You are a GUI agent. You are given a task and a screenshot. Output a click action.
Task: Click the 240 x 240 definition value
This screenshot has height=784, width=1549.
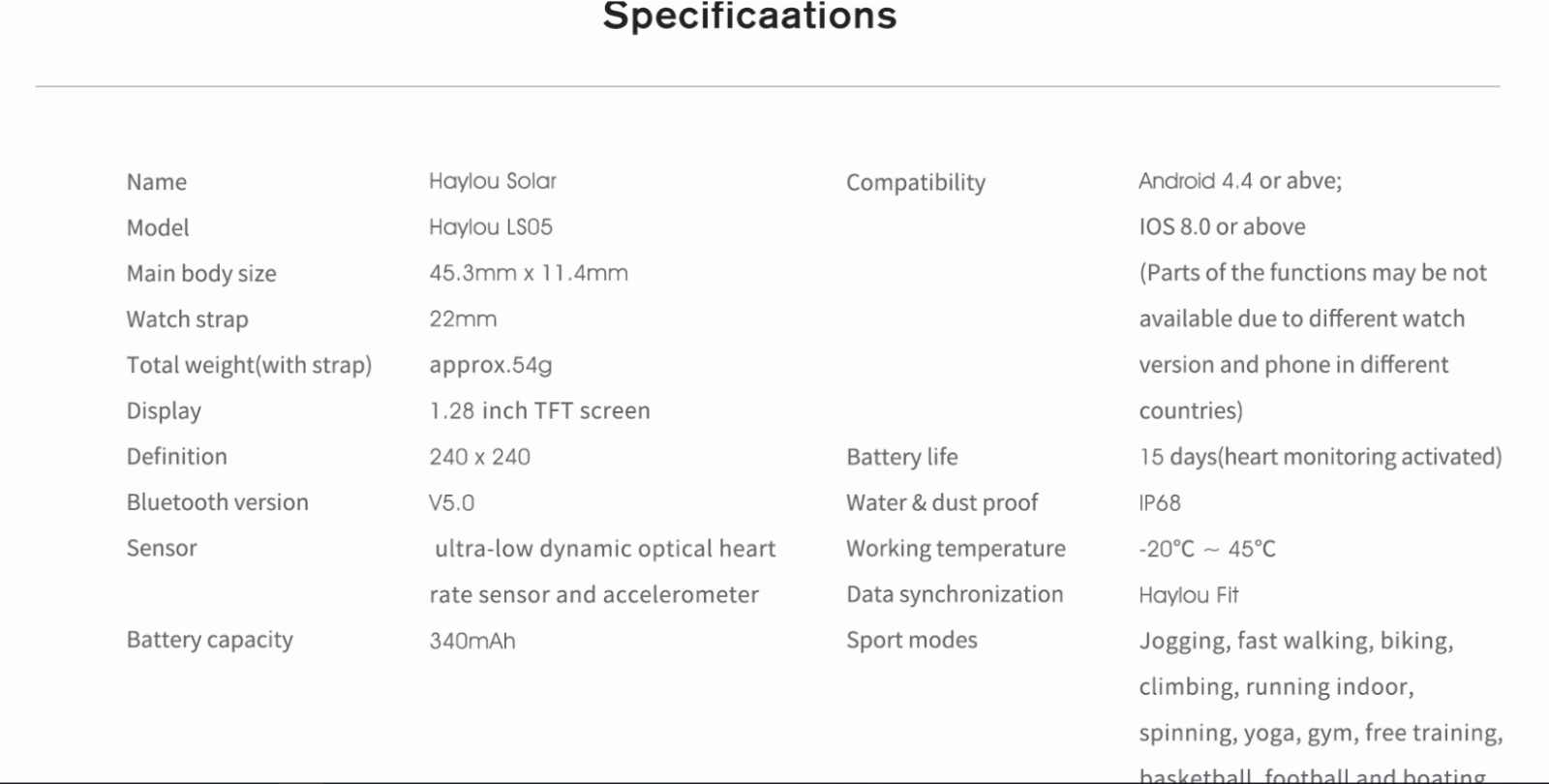coord(479,457)
